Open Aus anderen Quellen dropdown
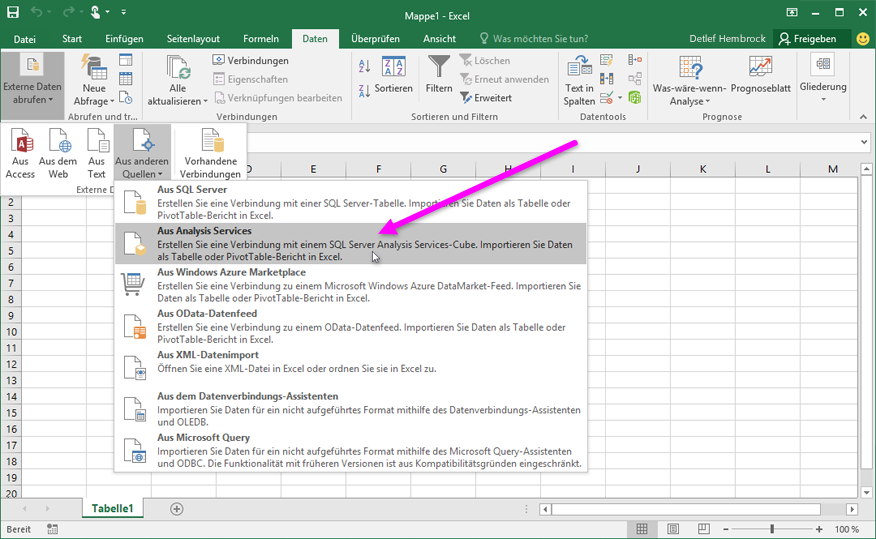The image size is (876, 539). point(142,152)
